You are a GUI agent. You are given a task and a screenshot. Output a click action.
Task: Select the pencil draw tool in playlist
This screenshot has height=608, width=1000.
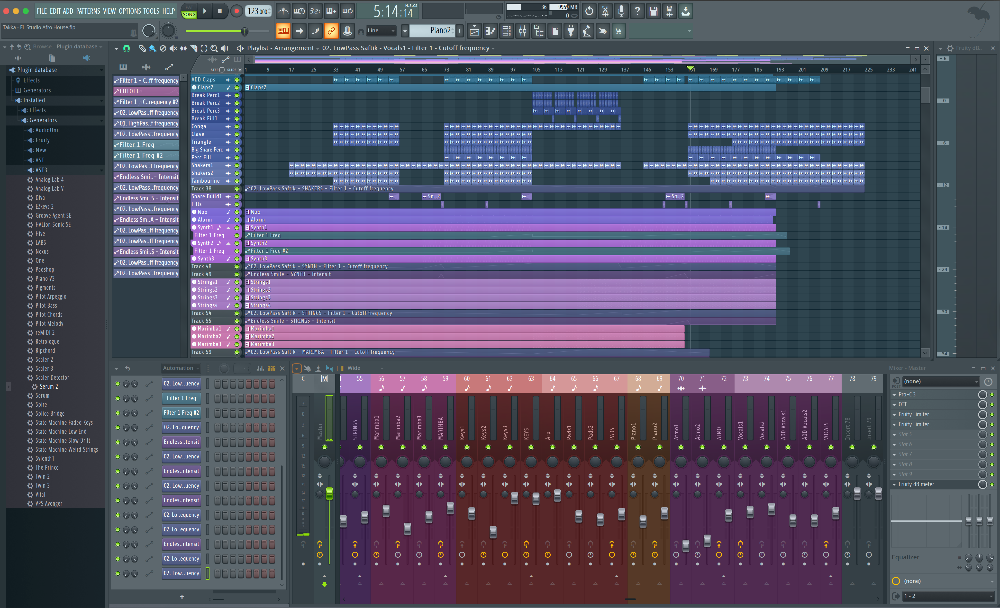[142, 48]
